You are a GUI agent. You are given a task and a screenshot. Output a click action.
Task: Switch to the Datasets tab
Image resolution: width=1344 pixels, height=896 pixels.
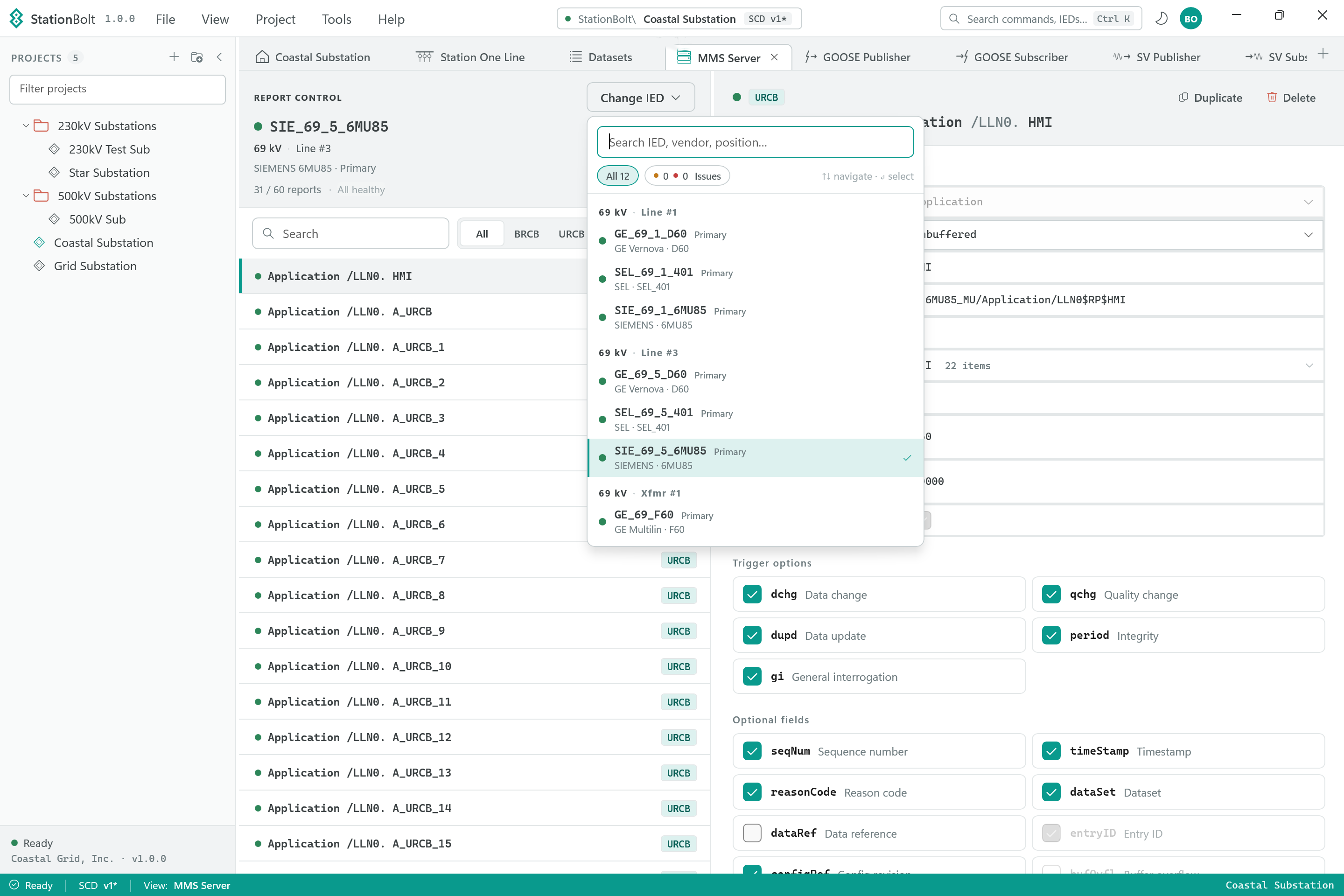point(601,57)
